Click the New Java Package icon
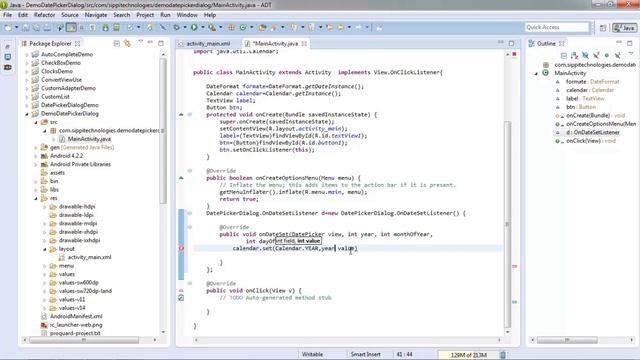640x360 pixels. pos(231,27)
